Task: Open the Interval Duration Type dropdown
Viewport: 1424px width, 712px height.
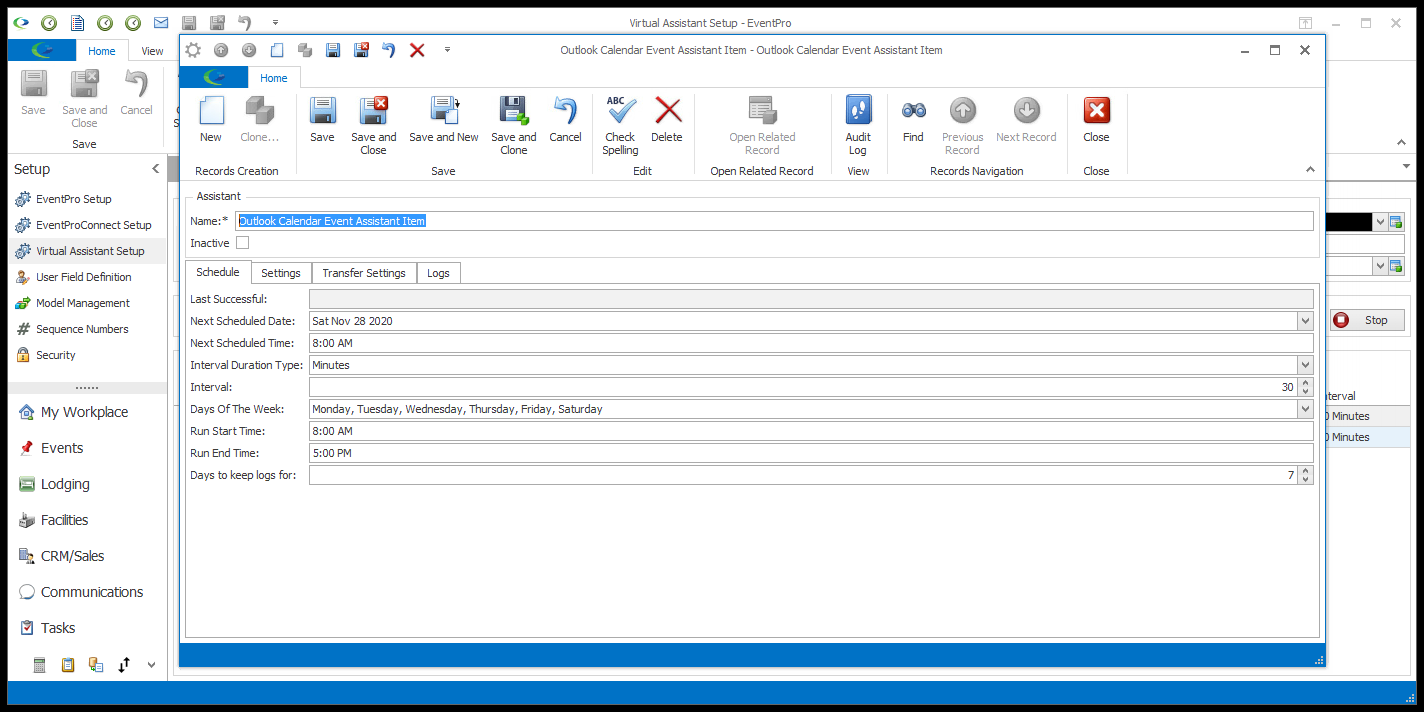Action: pyautogui.click(x=1305, y=365)
